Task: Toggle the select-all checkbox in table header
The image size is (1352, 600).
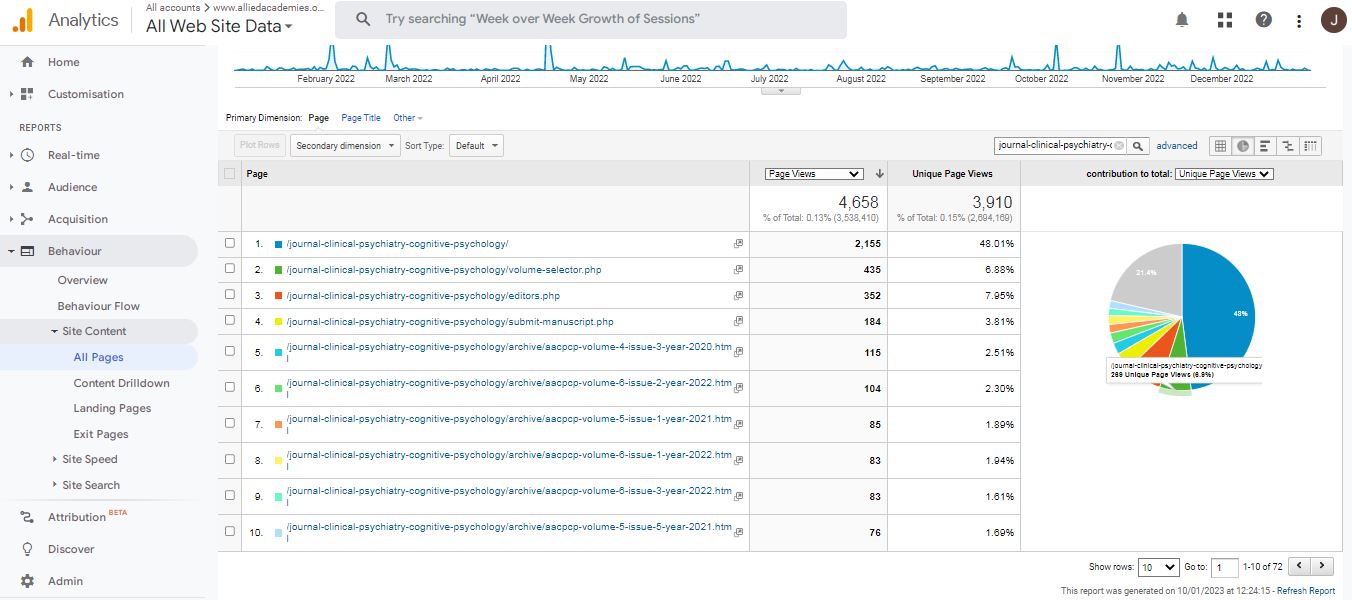Action: 230,174
